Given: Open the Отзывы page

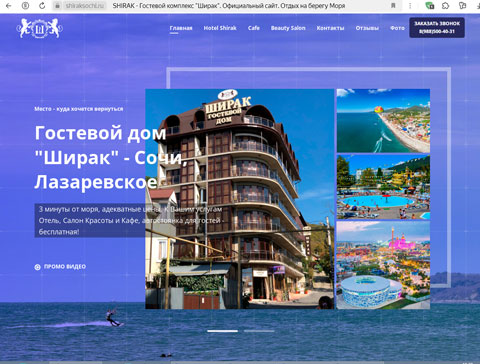Looking at the screenshot, I should tap(367, 28).
